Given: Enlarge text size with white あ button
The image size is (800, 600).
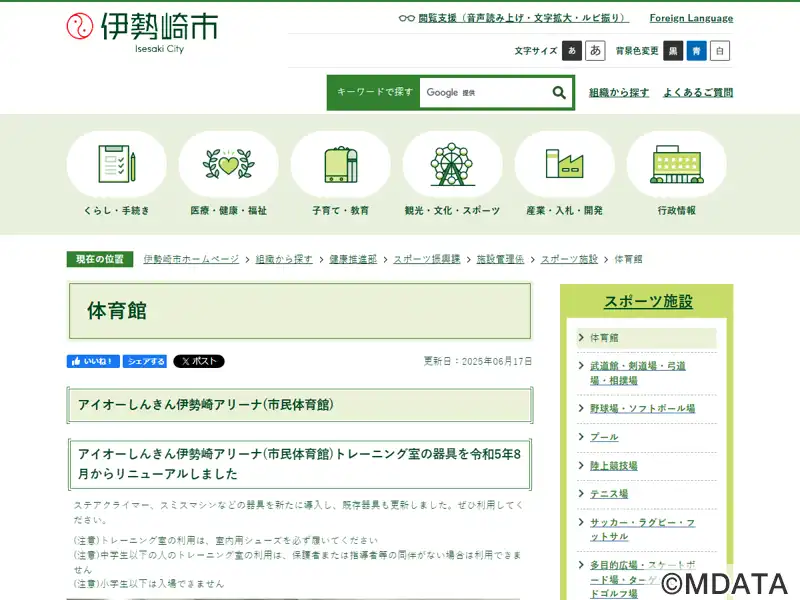Looking at the screenshot, I should tap(596, 51).
